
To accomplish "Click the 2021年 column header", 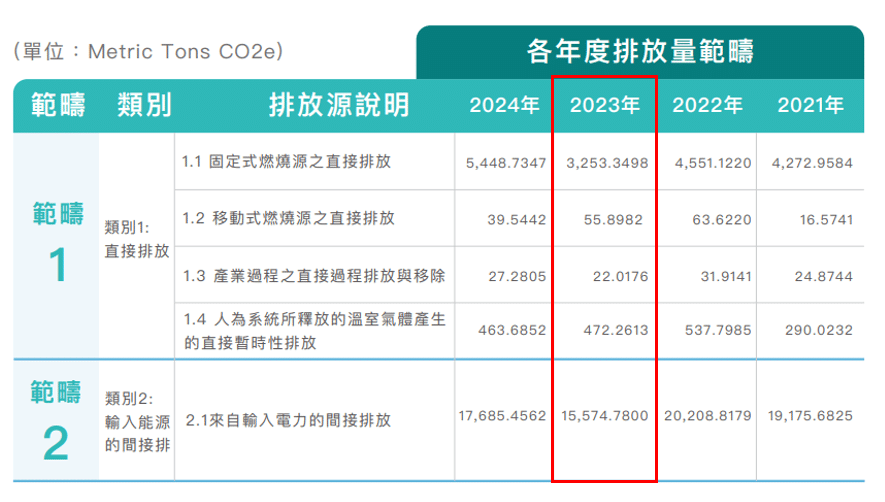I will 810,105.
